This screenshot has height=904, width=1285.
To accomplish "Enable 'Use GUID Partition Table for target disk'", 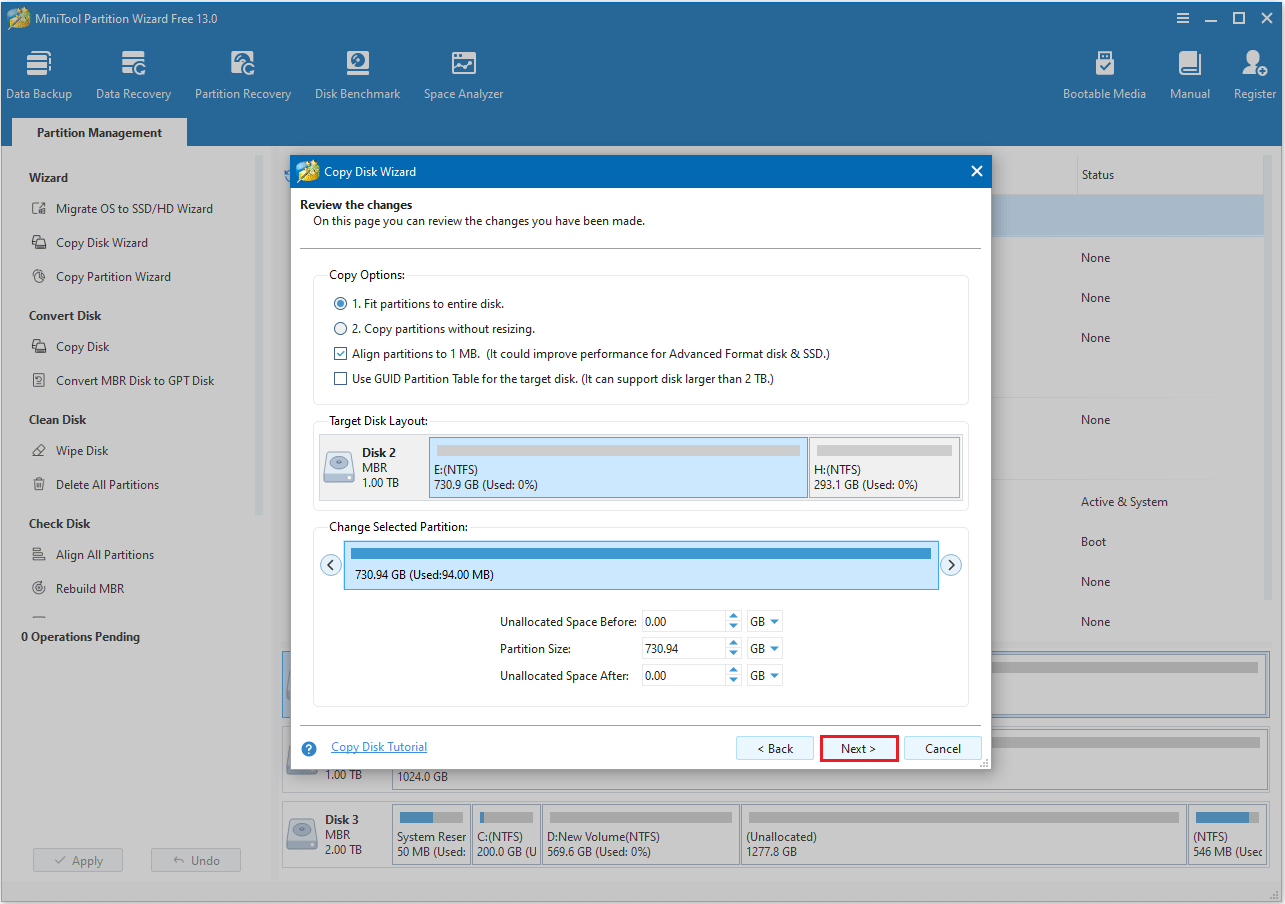I will [340, 378].
